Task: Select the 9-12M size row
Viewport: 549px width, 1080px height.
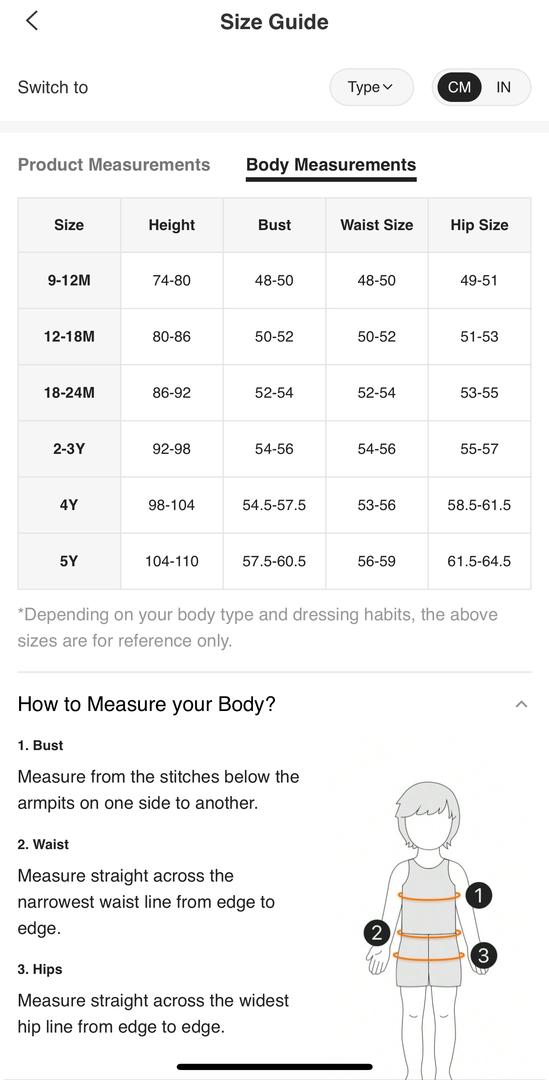Action: click(274, 281)
